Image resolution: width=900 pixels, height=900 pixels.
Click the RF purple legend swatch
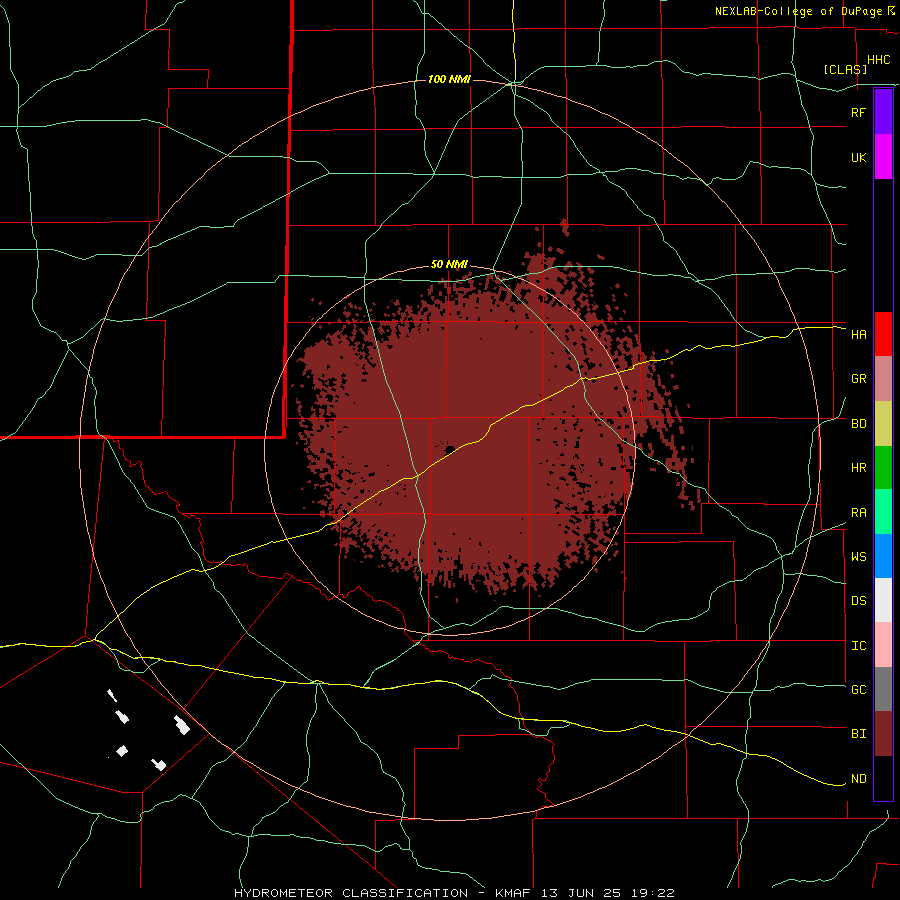[x=883, y=112]
